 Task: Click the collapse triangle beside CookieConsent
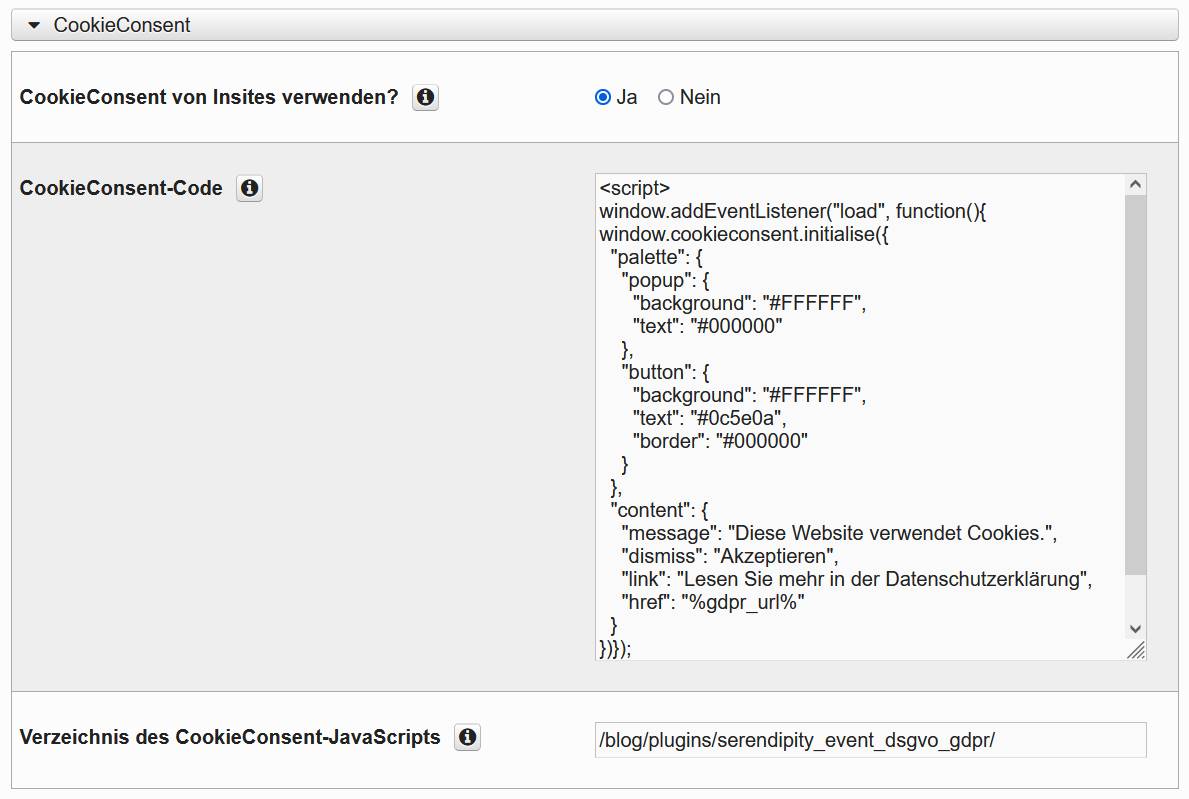(x=34, y=25)
